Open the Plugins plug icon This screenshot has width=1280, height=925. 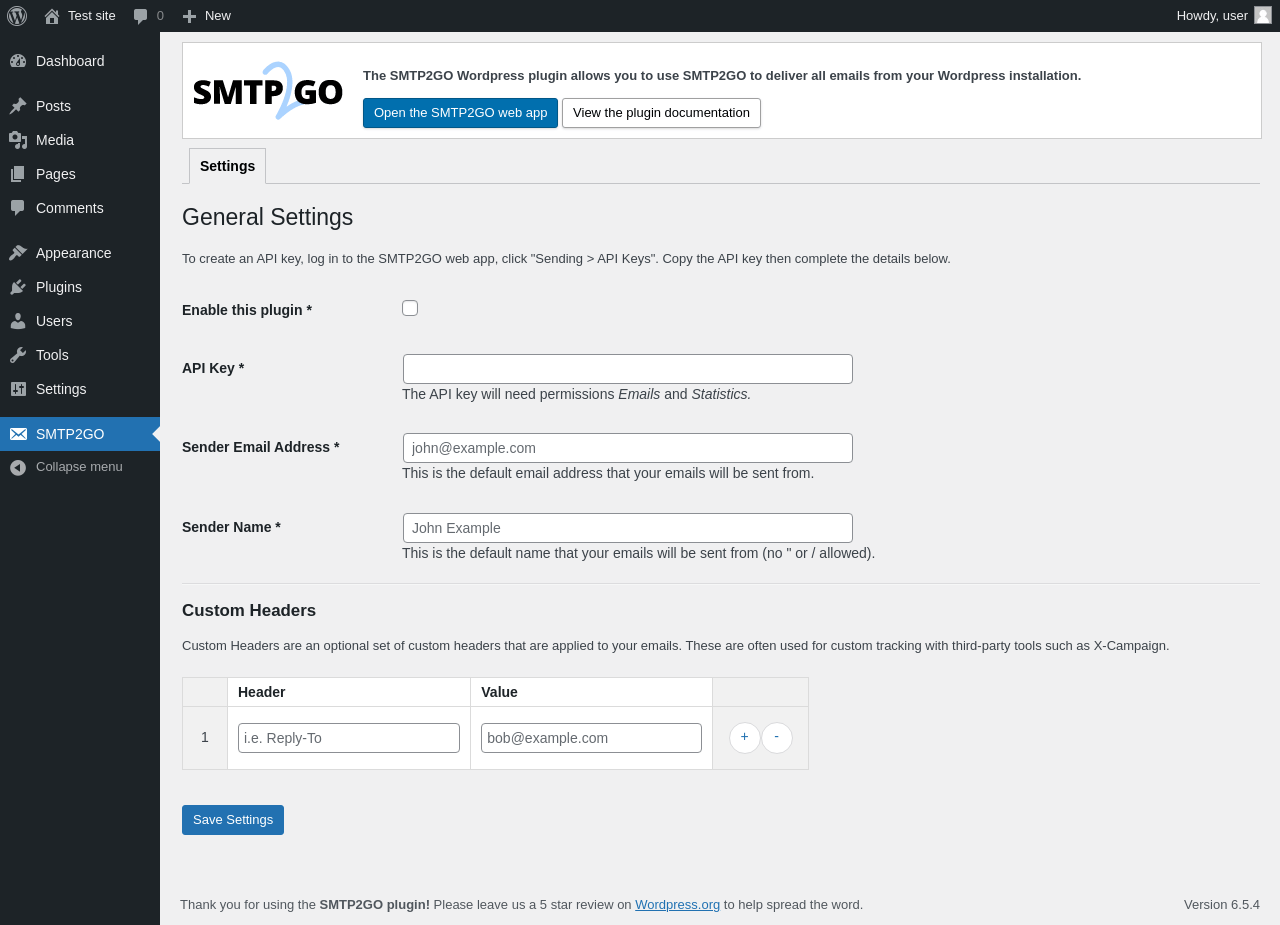pos(18,287)
